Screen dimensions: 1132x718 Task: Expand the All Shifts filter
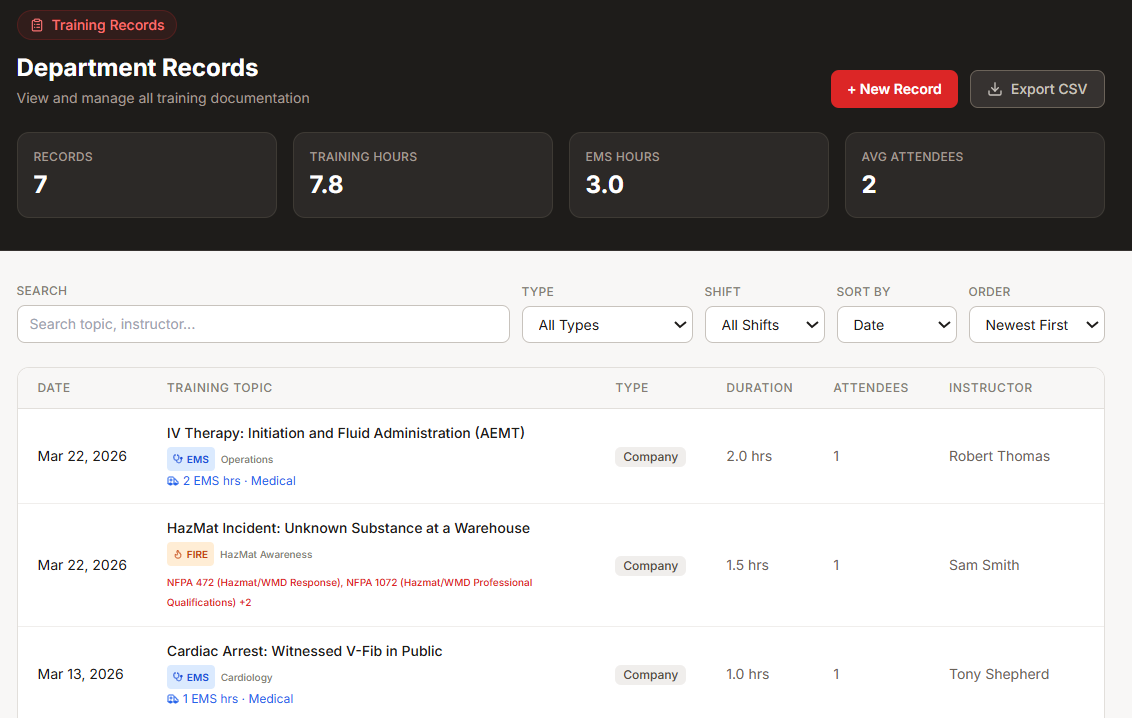(x=765, y=325)
